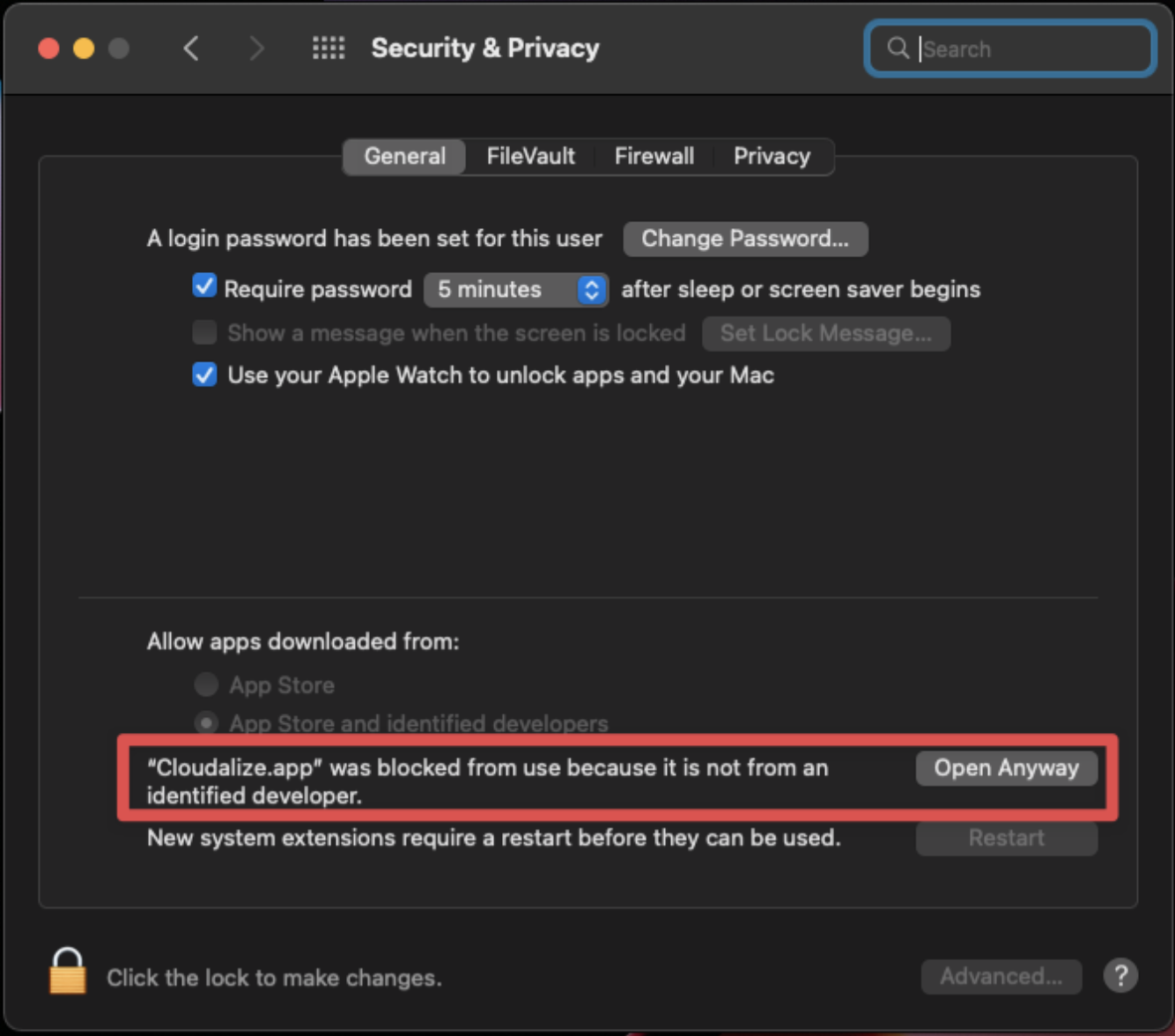Click Open Anyway for Cloudalize.app
1175x1036 pixels.
(1007, 767)
